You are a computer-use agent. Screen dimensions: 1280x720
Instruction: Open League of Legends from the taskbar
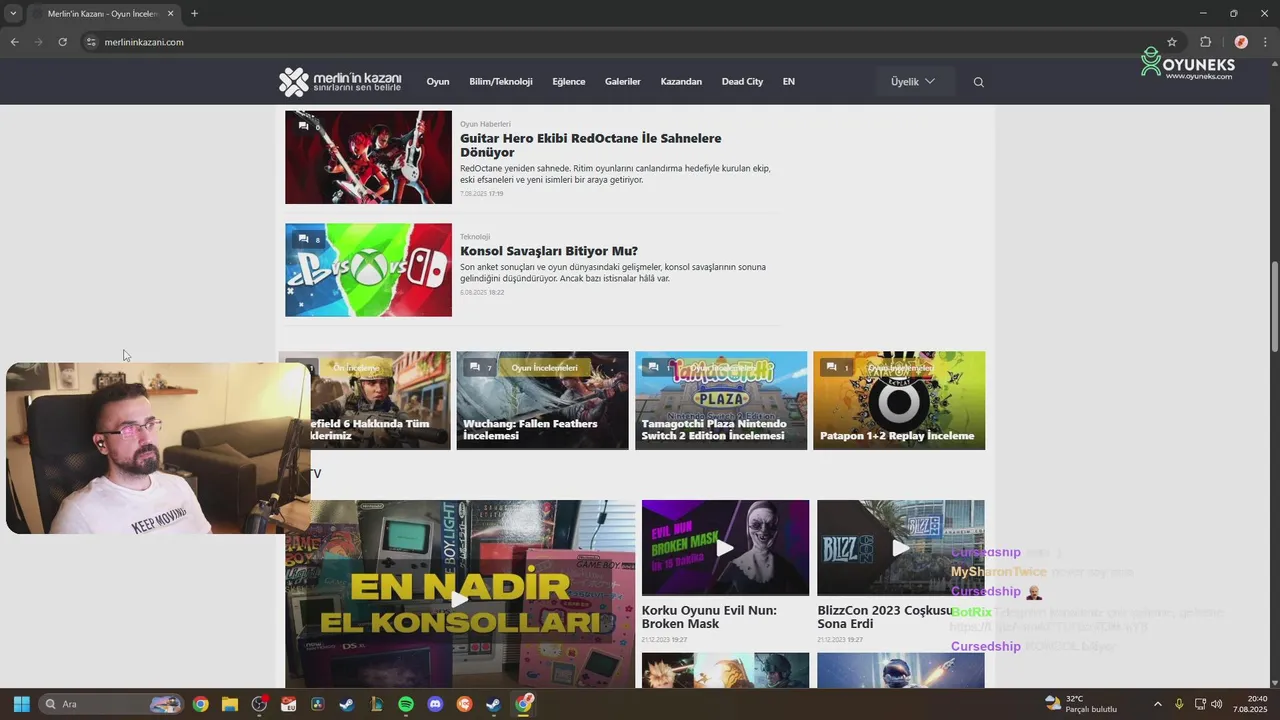(377, 704)
